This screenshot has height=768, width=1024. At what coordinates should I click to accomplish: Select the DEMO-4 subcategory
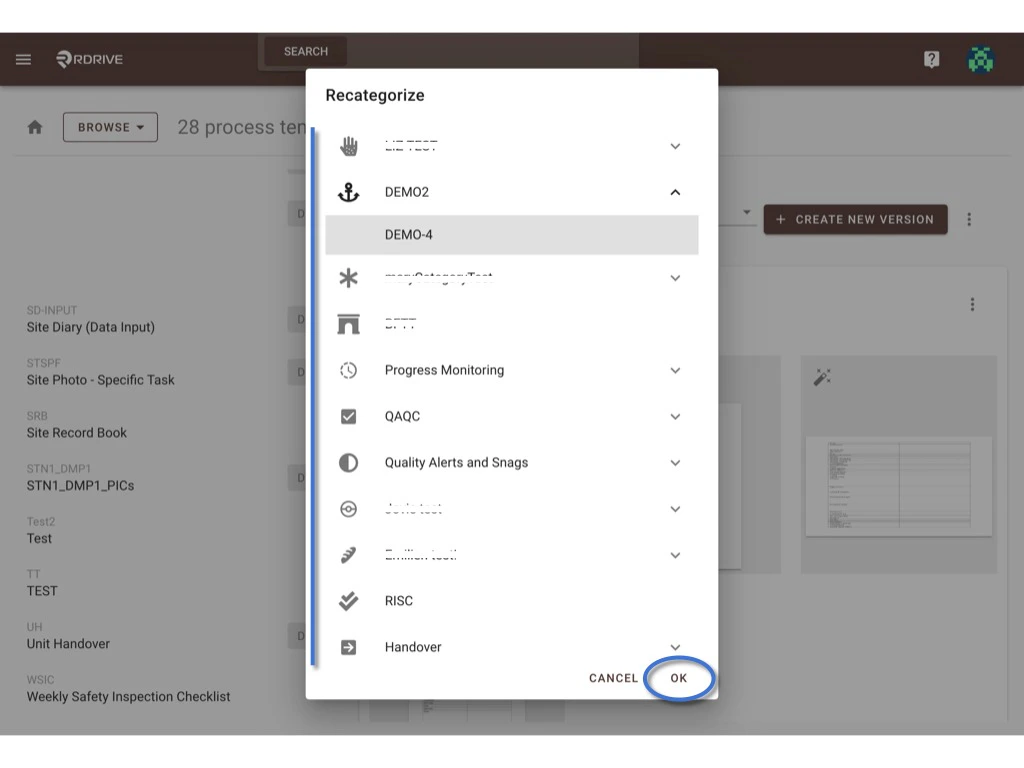[x=512, y=234]
